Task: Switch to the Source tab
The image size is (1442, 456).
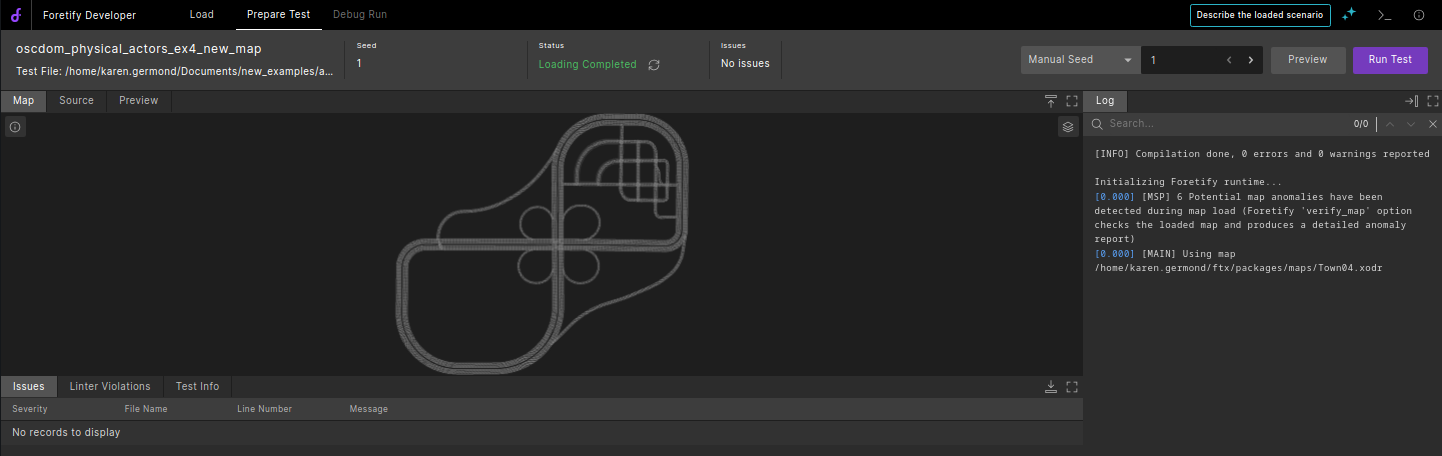Action: (x=76, y=101)
